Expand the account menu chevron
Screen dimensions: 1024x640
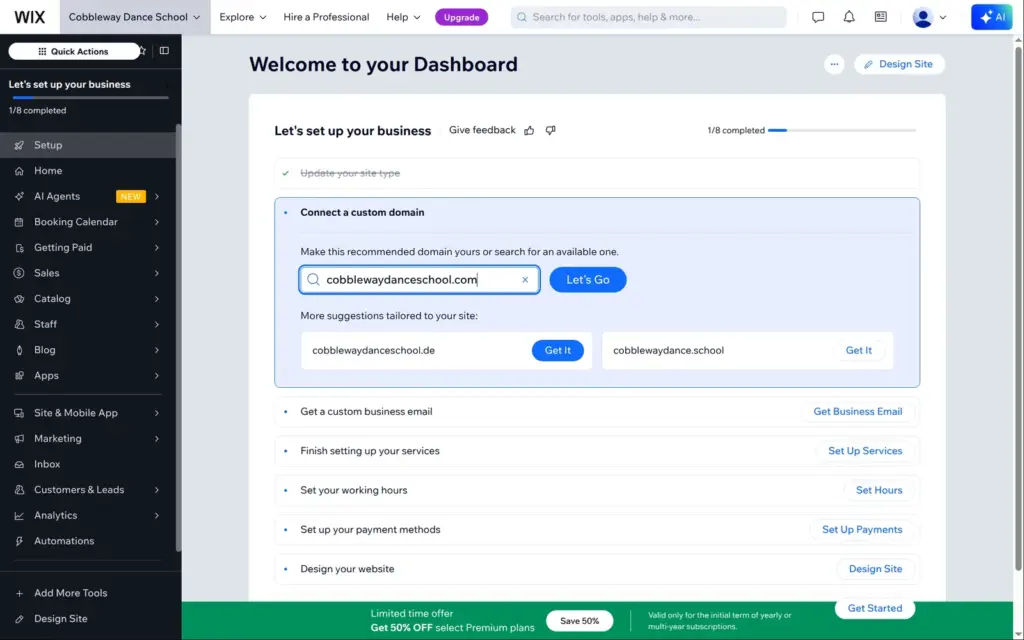[x=942, y=18]
